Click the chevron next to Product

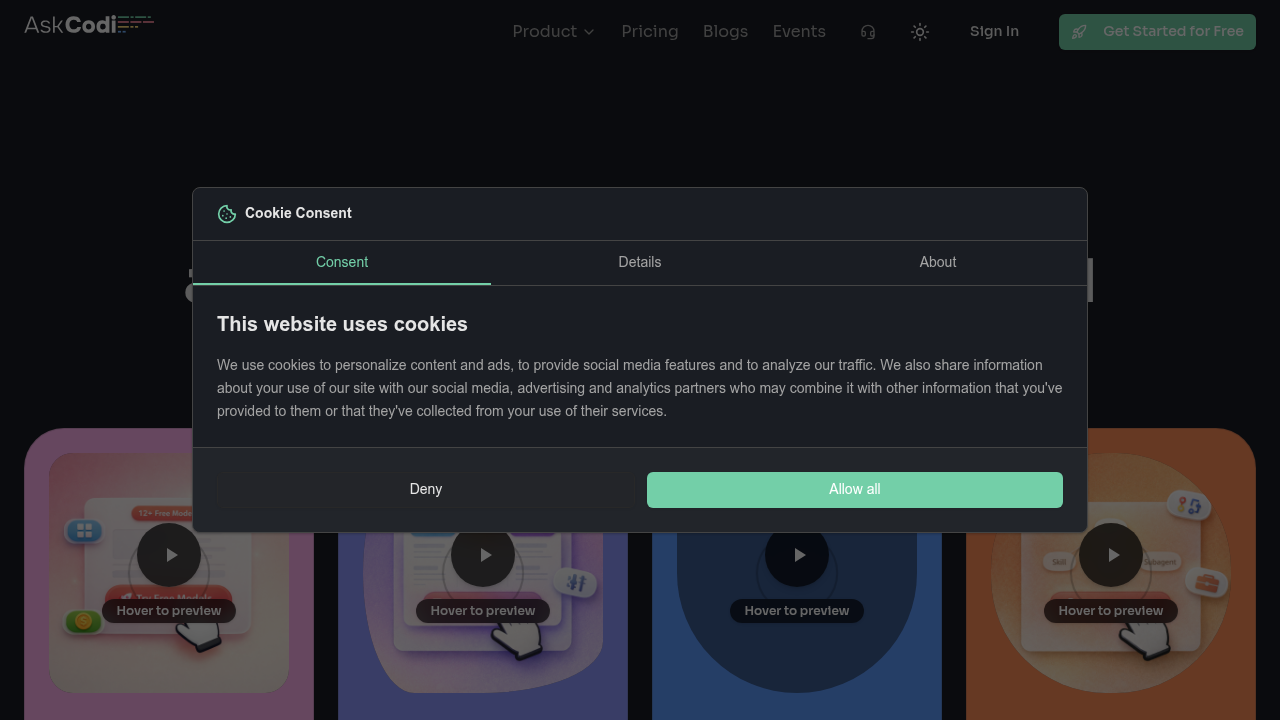589,32
